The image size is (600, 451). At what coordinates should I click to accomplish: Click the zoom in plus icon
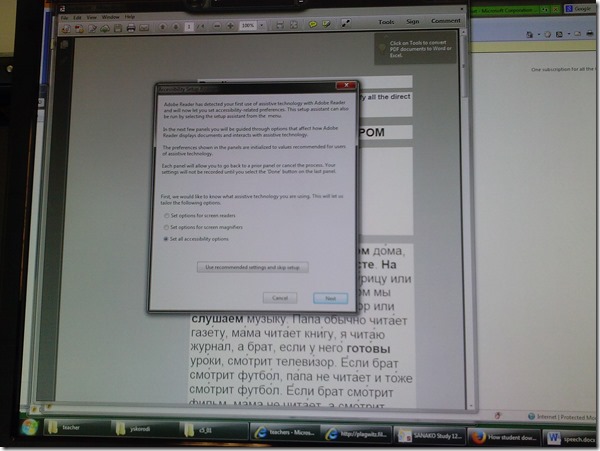(229, 27)
